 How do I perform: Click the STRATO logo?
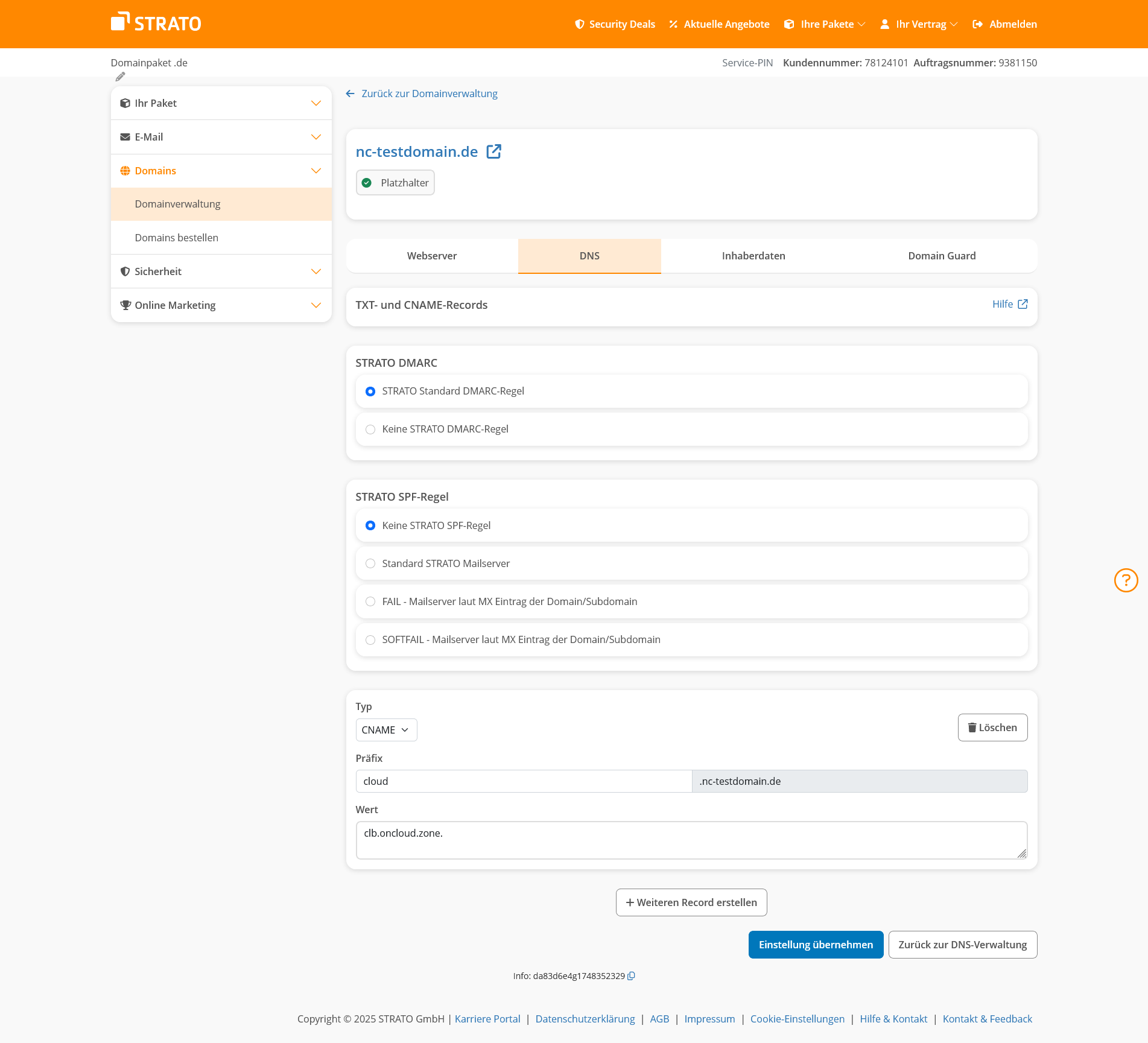(x=156, y=23)
